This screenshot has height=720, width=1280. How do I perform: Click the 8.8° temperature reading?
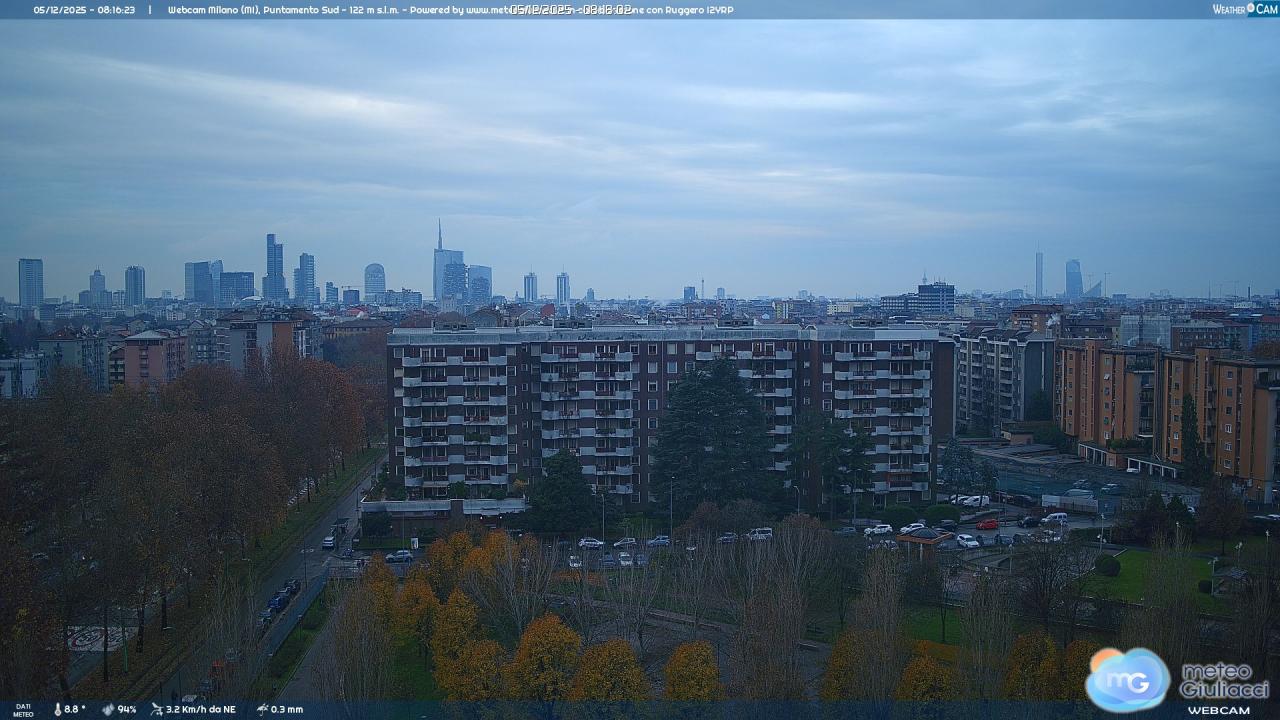(x=75, y=709)
